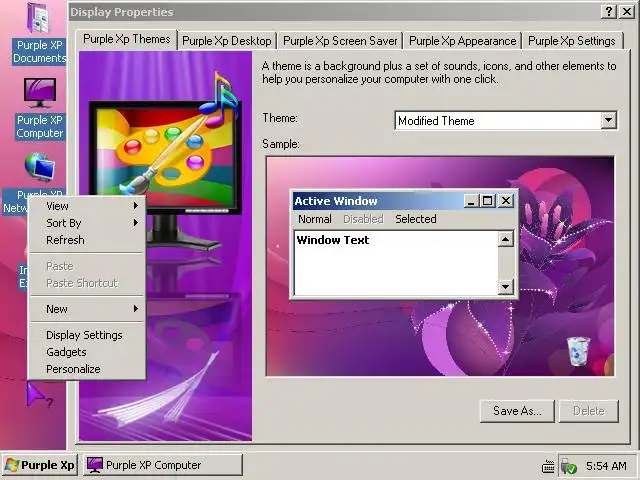
Task: Click the sample window scroll down arrow
Action: (505, 287)
